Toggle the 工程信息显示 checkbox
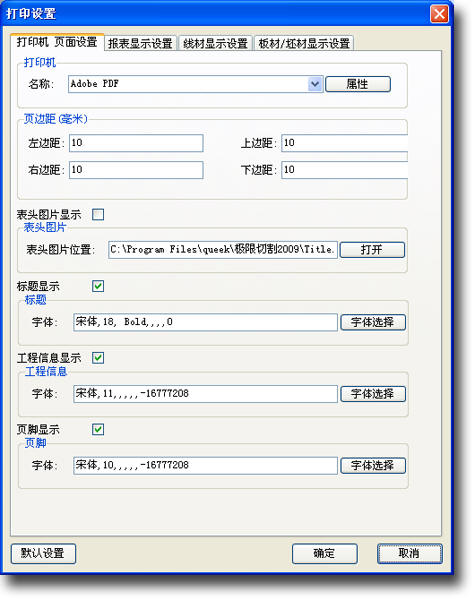 click(x=98, y=358)
